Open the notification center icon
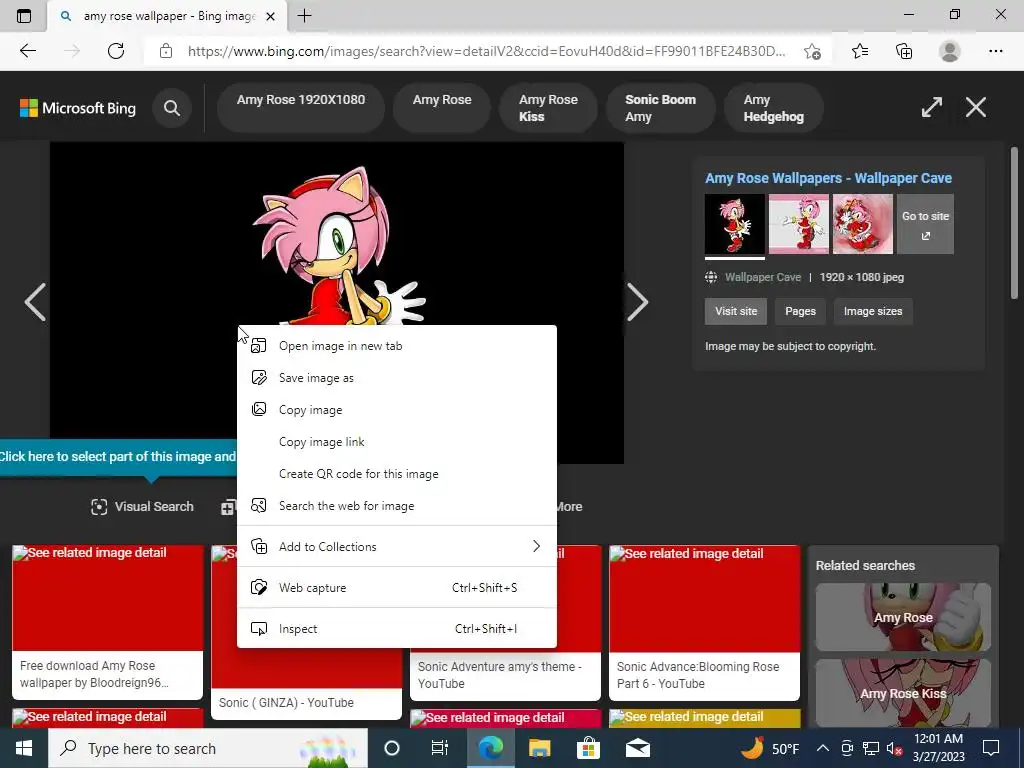 point(991,748)
